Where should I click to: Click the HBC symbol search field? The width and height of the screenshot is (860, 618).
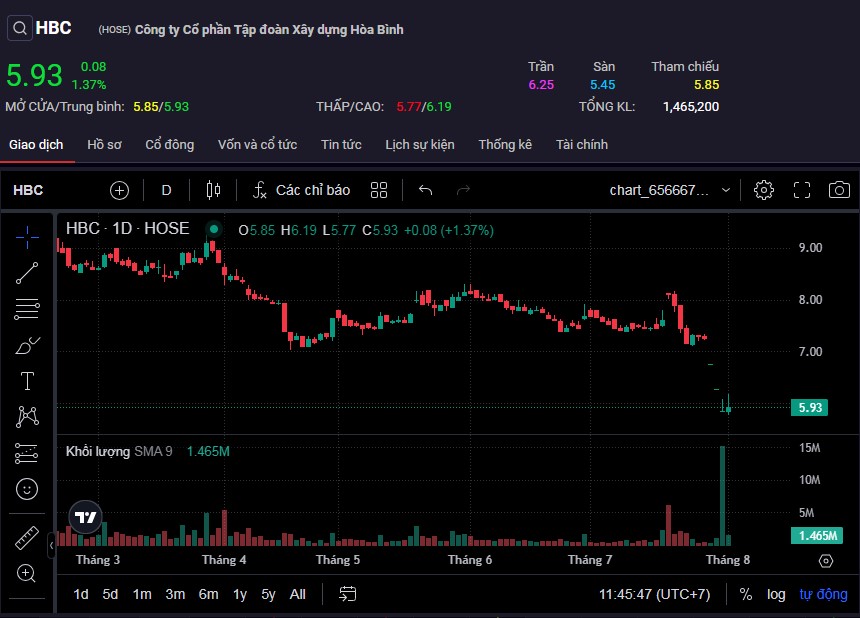(28, 190)
